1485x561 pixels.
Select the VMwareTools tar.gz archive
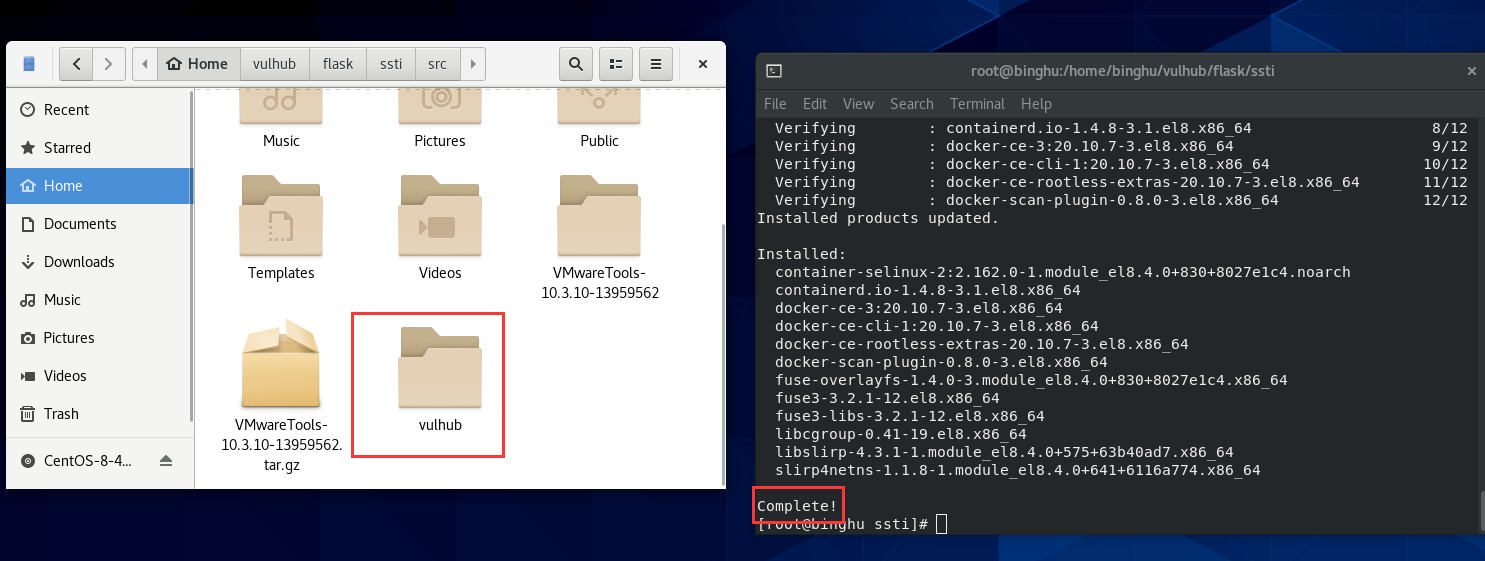(281, 365)
